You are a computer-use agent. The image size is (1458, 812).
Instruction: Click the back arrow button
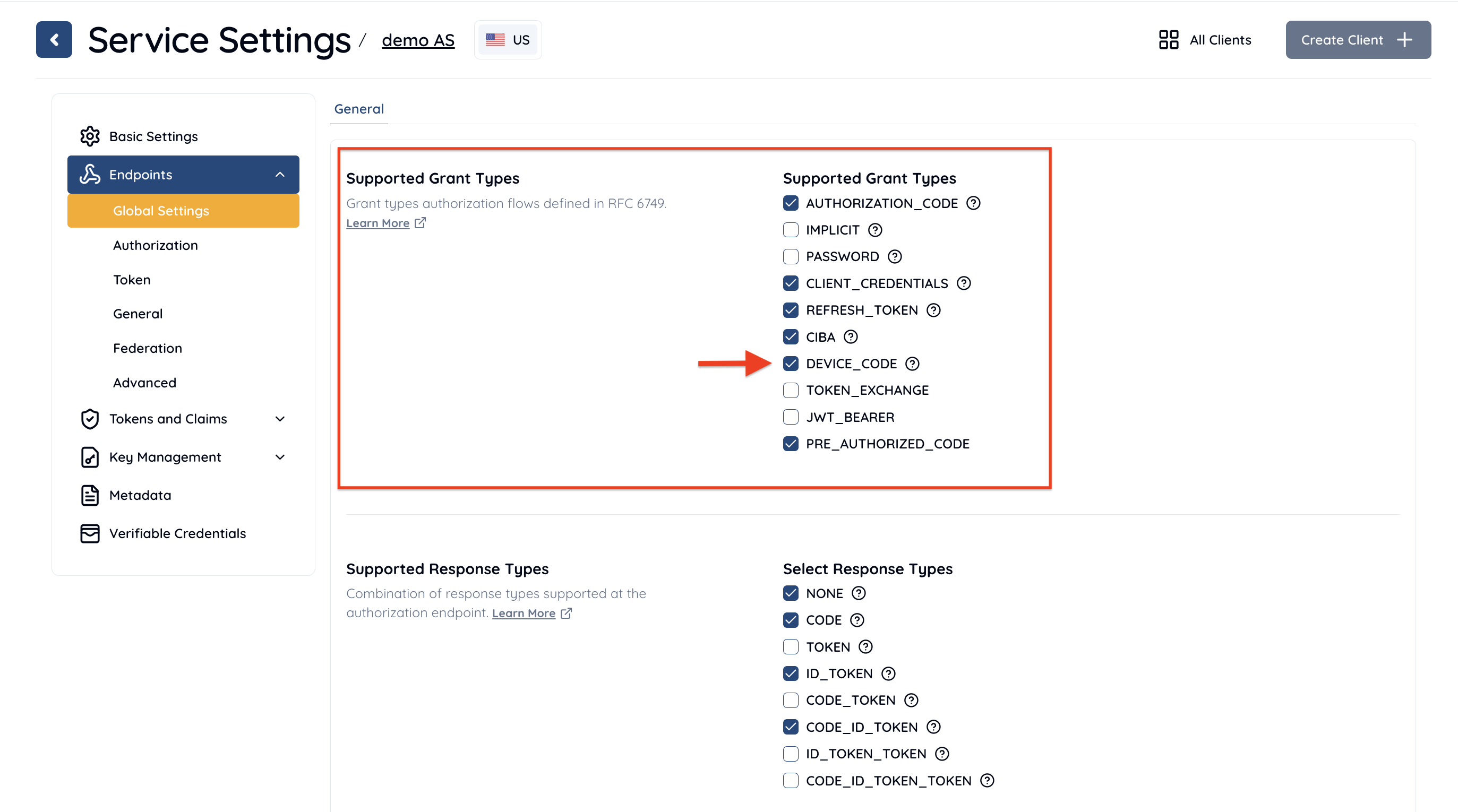pos(54,40)
